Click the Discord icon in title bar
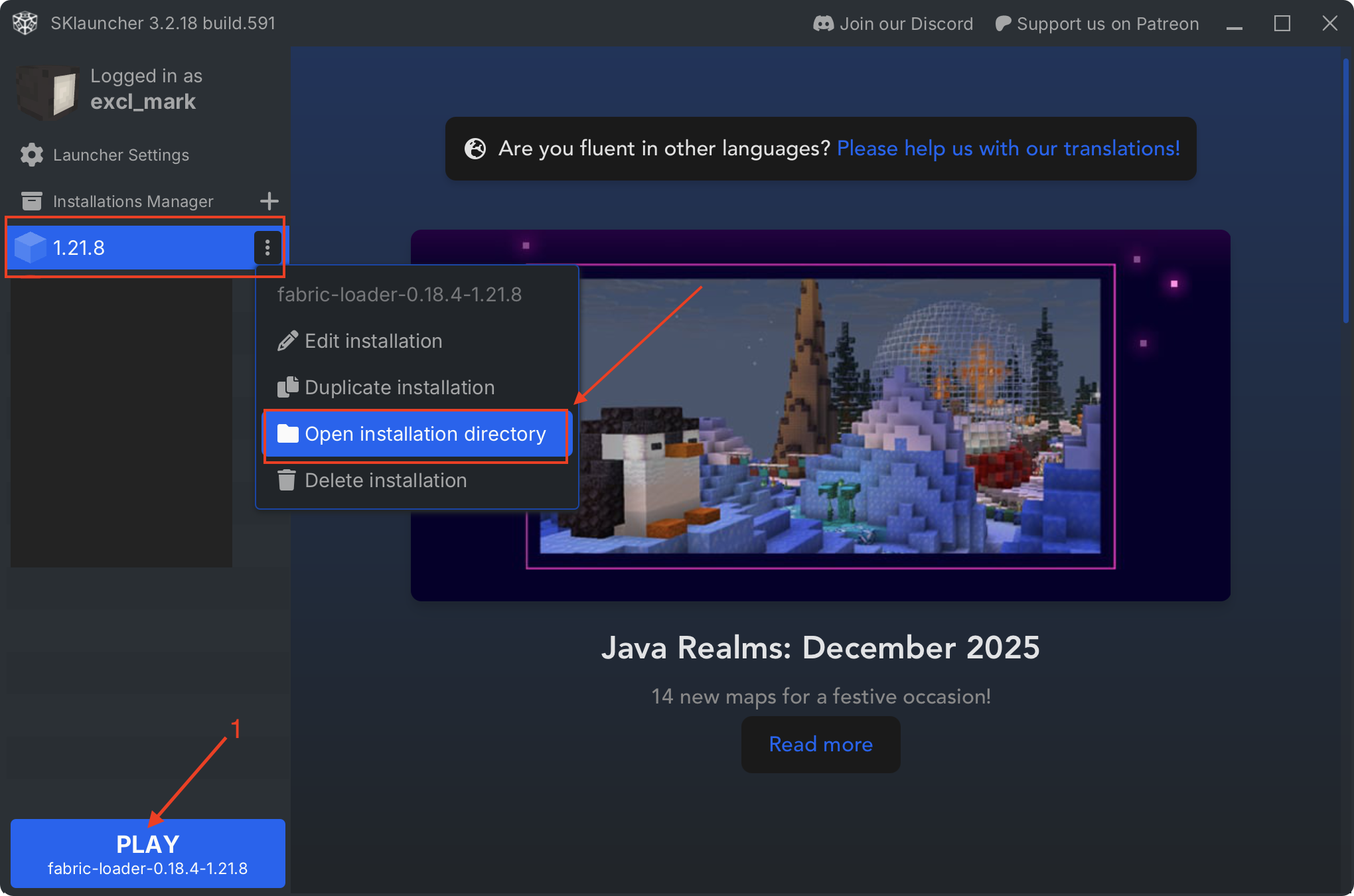This screenshot has height=896, width=1354. [x=823, y=24]
